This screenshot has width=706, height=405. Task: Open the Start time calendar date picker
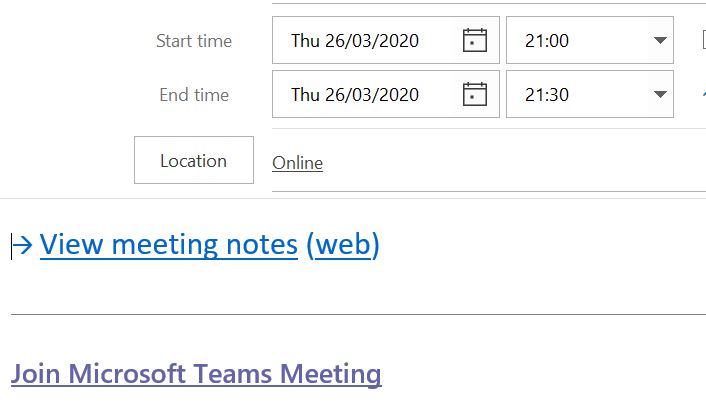(x=475, y=41)
